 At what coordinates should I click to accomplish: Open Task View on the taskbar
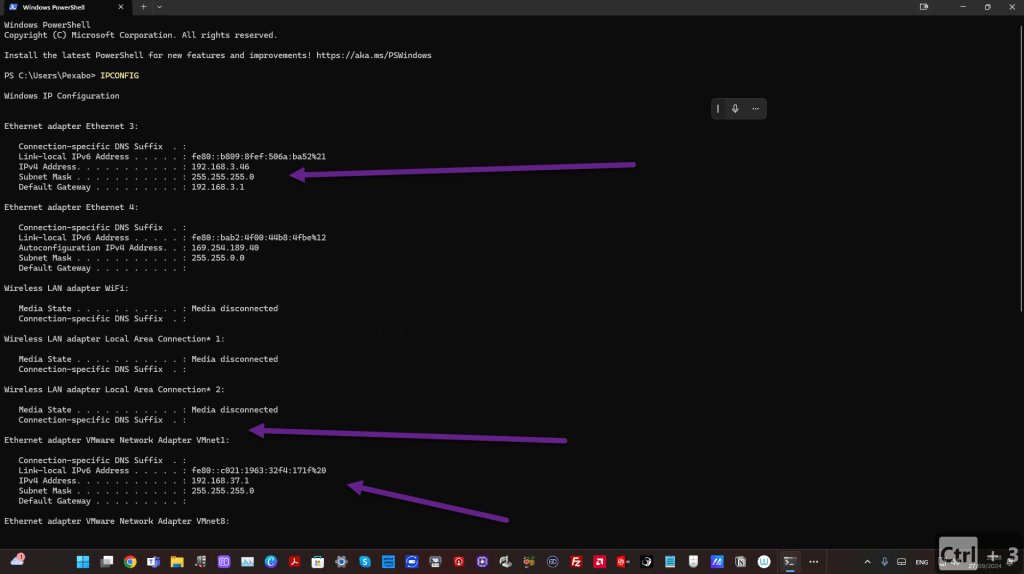click(x=106, y=562)
